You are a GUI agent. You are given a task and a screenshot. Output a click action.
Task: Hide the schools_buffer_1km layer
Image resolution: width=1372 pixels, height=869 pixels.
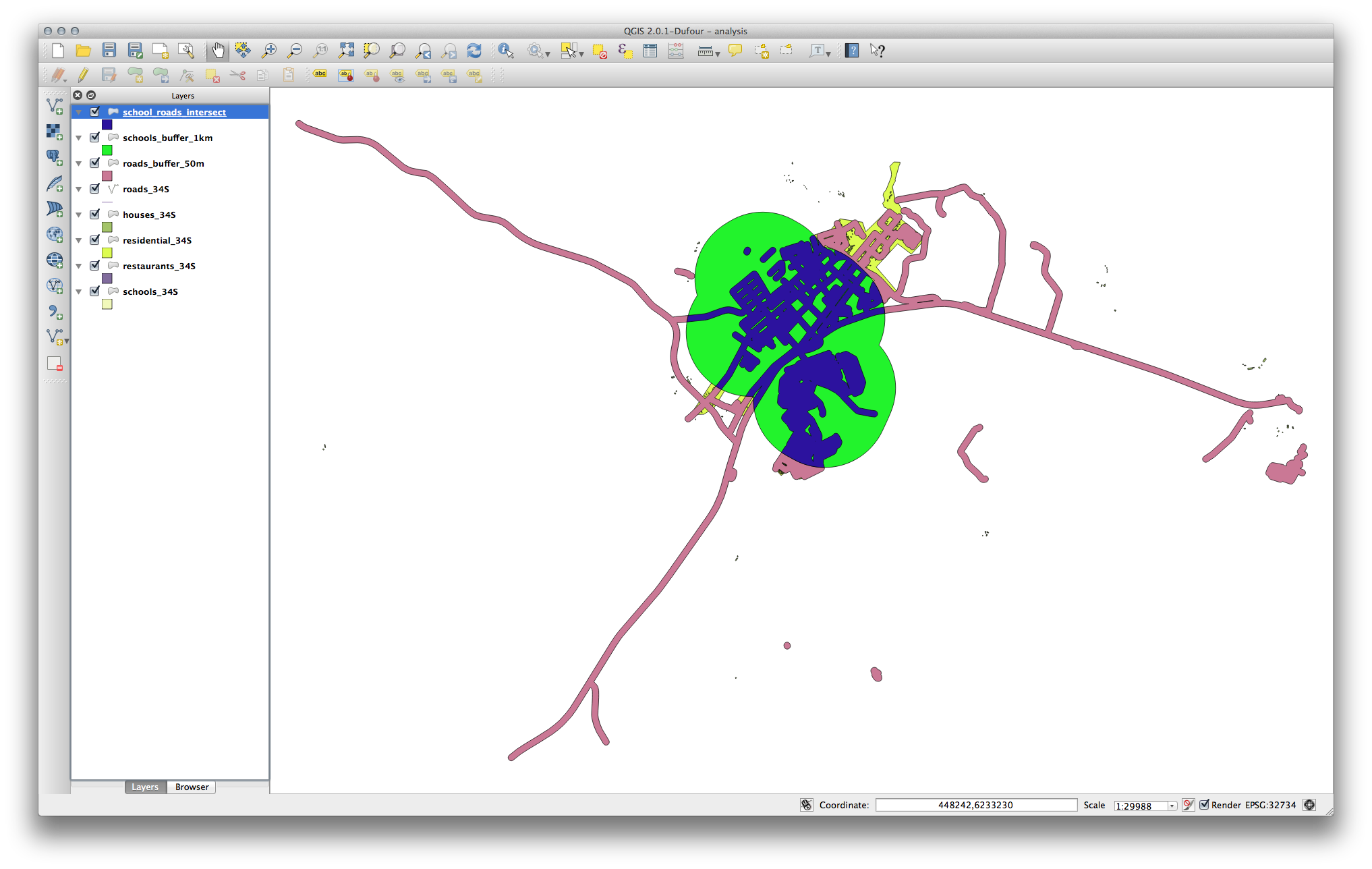click(x=95, y=138)
